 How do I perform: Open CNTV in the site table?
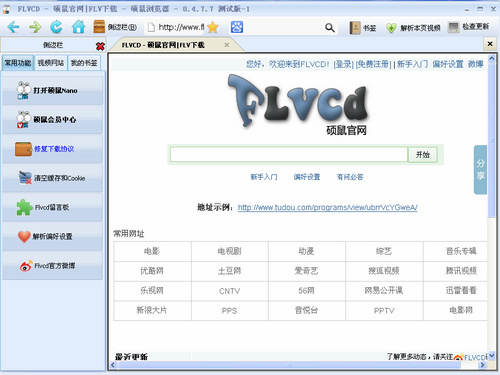click(x=229, y=291)
